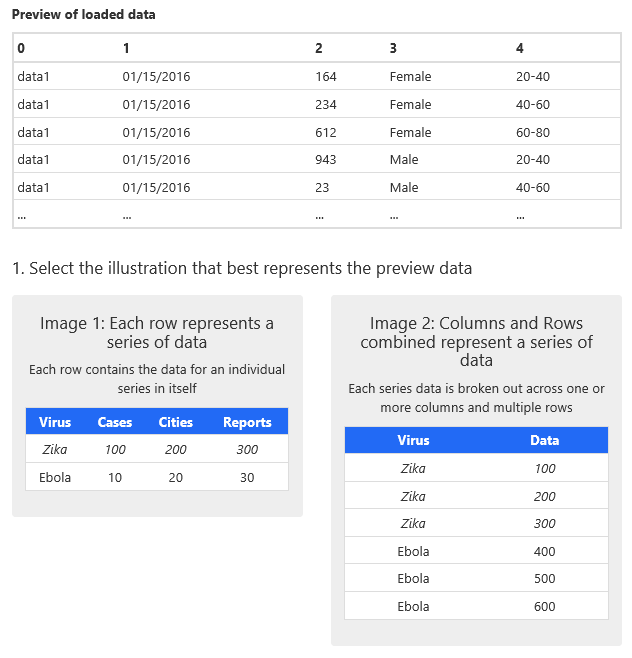Click the 'Virus' header in Image 2 table
Viewport: 632px width, 658px height.
pos(413,440)
